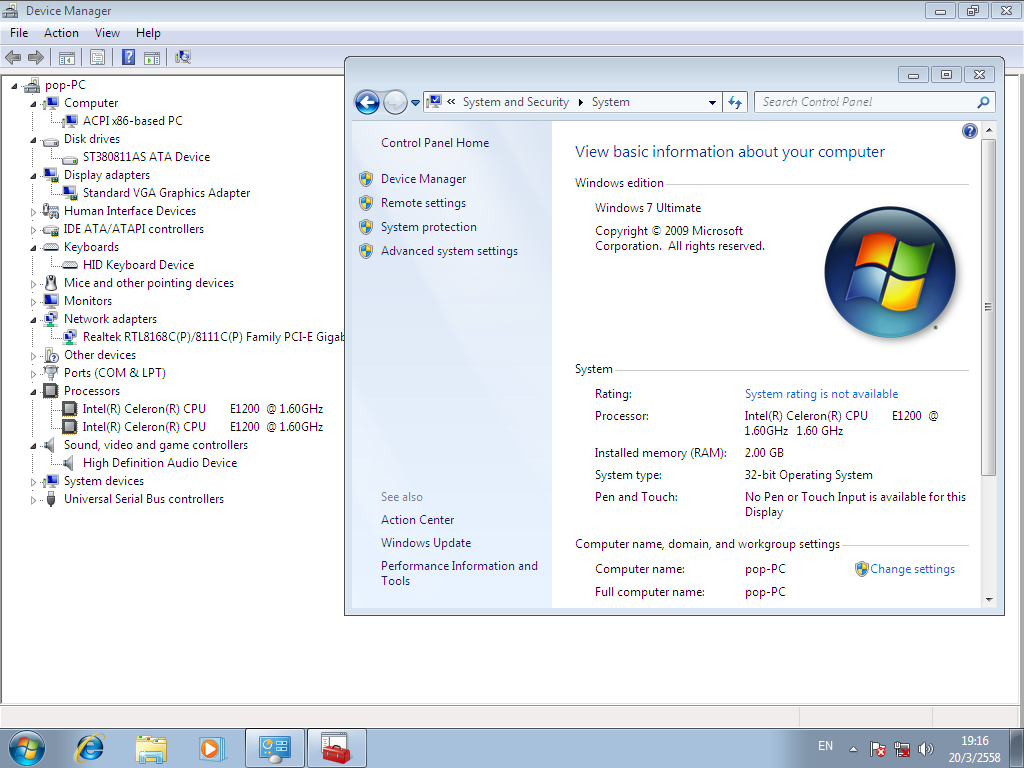The width and height of the screenshot is (1024, 768).
Task: Click the System window Back button
Action: 367,102
